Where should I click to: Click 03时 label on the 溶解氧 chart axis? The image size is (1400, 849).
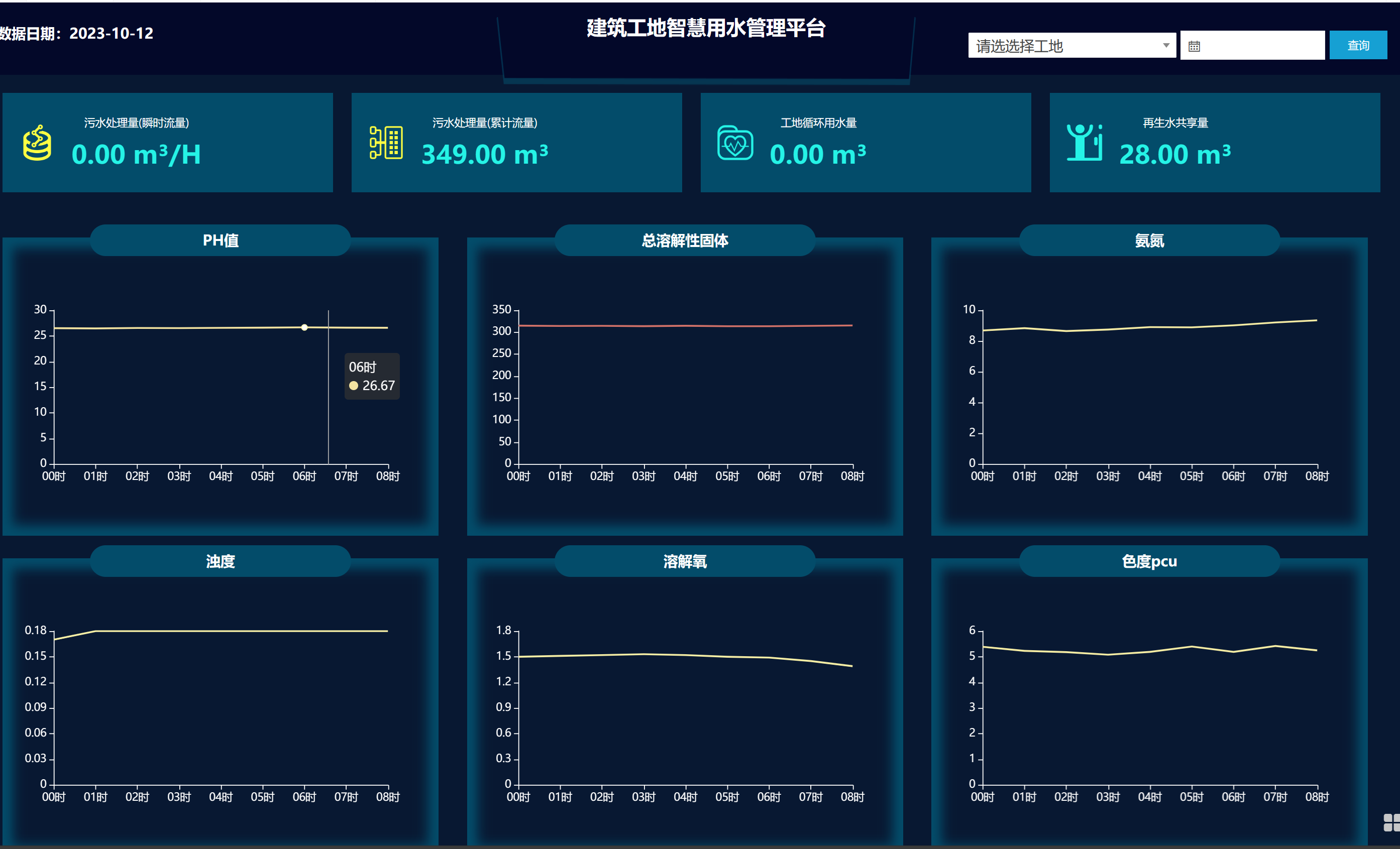643,797
